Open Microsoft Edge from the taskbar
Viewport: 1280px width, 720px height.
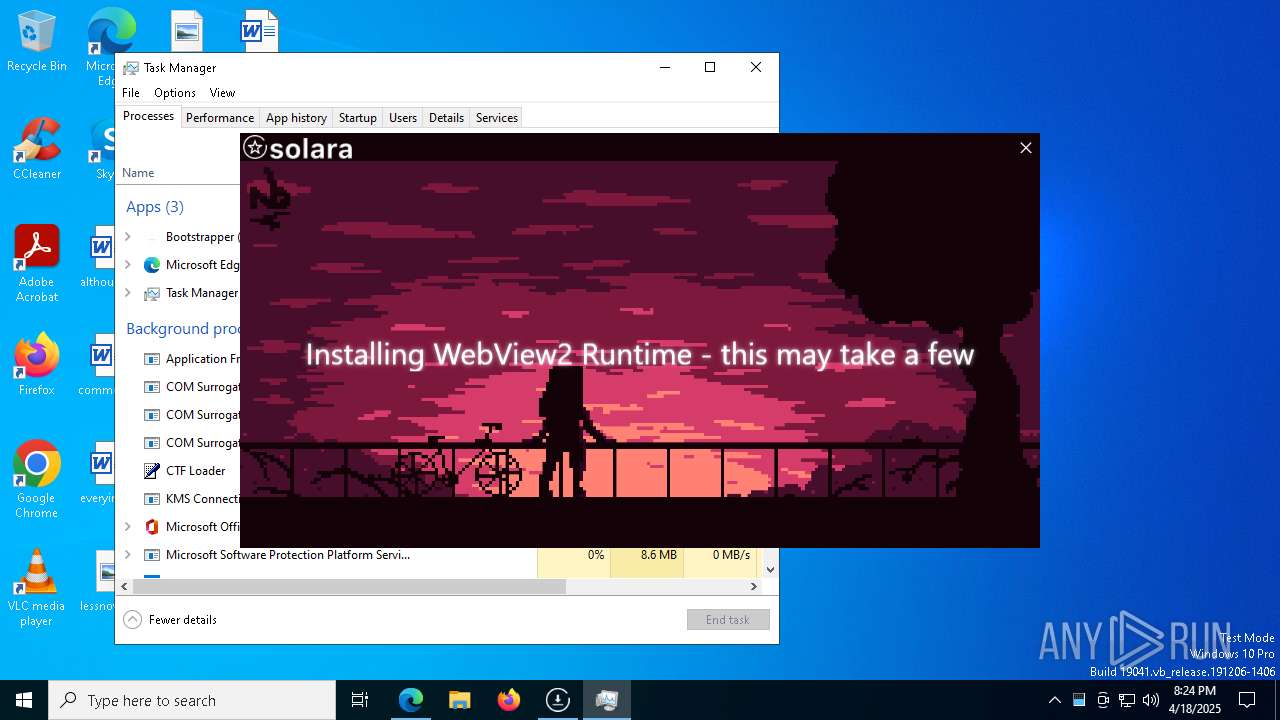pos(411,700)
